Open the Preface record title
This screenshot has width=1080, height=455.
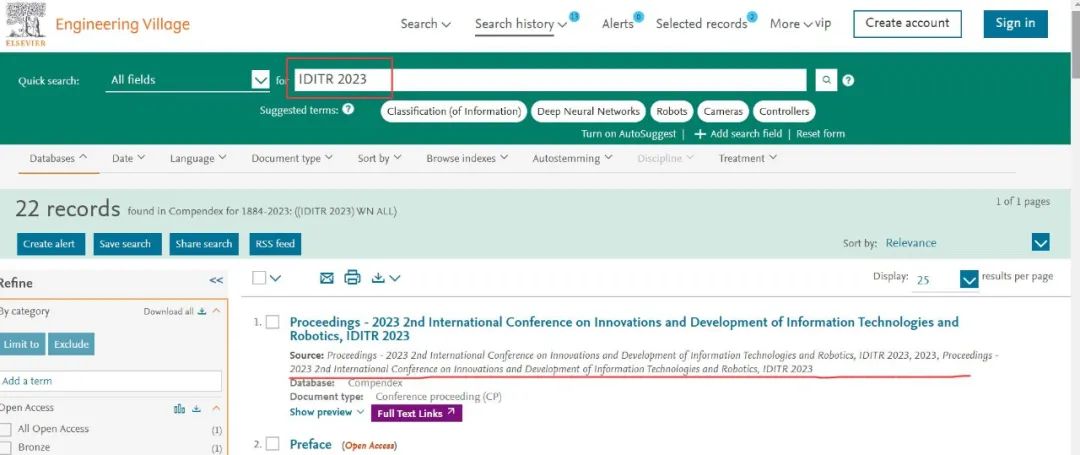point(311,445)
